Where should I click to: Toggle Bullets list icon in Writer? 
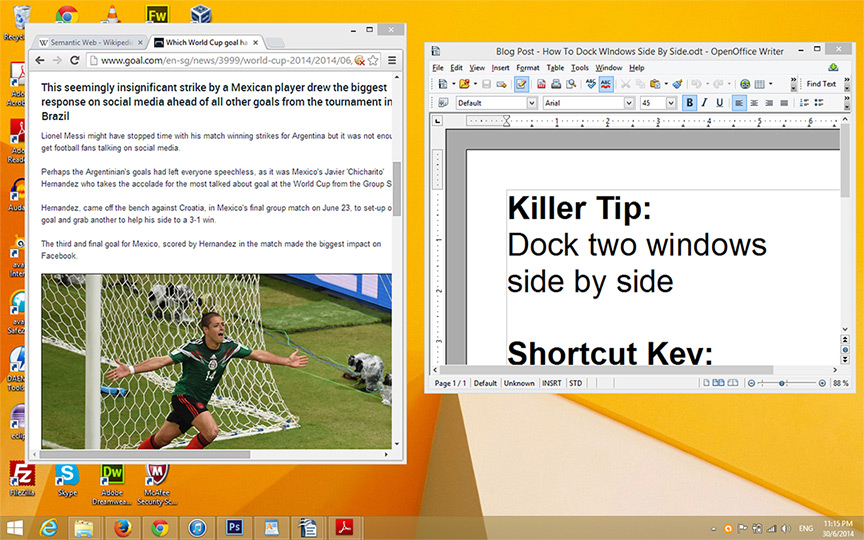tap(819, 102)
